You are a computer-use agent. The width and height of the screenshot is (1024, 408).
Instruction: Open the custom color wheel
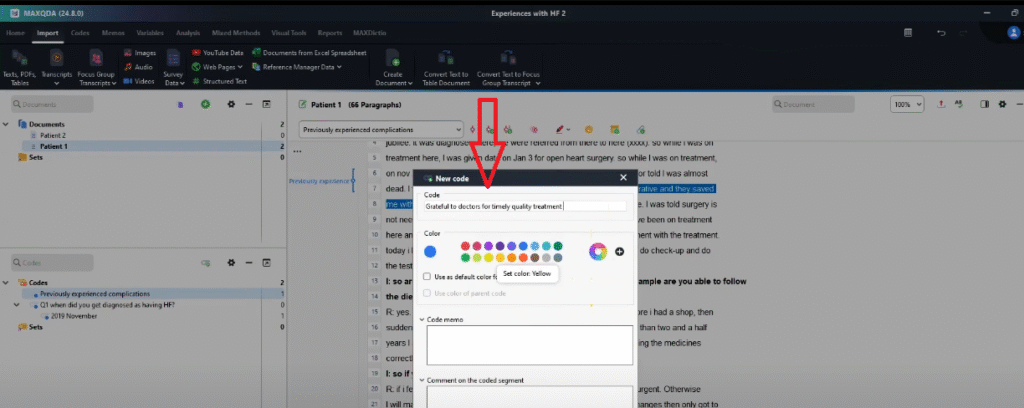click(x=598, y=251)
